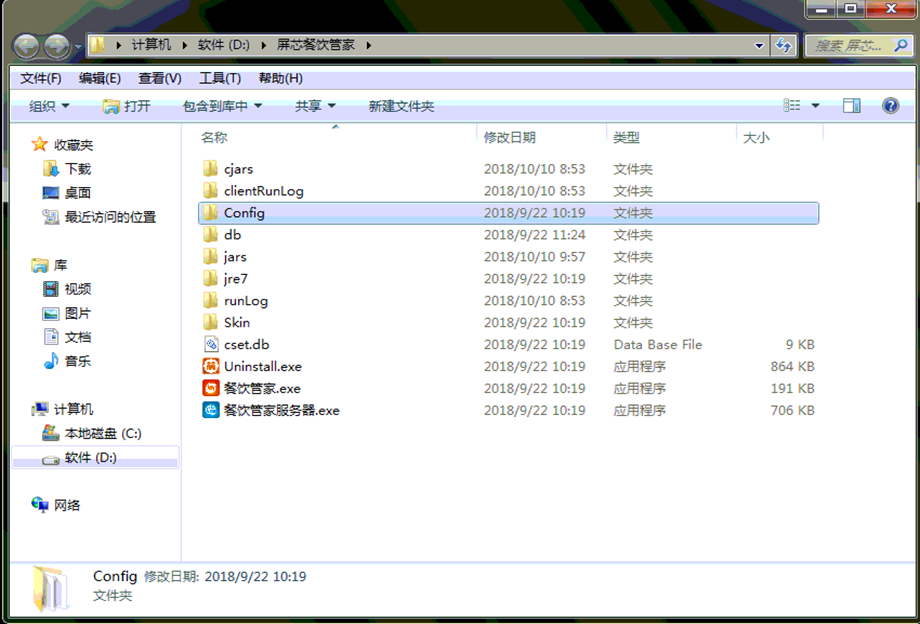Click 软件 (D:) in the address breadcrumb
Viewport: 920px width, 624px height.
pyautogui.click(x=224, y=45)
